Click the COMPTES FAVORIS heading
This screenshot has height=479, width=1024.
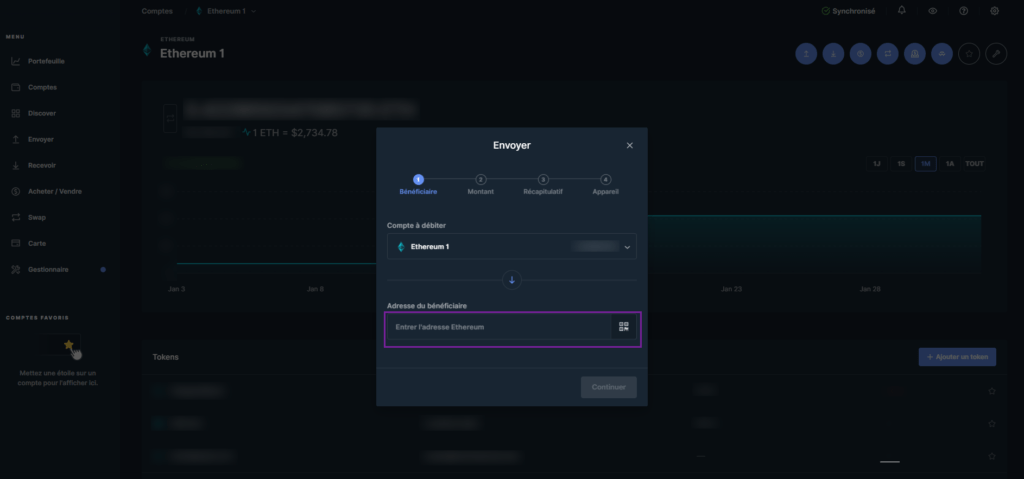37,318
